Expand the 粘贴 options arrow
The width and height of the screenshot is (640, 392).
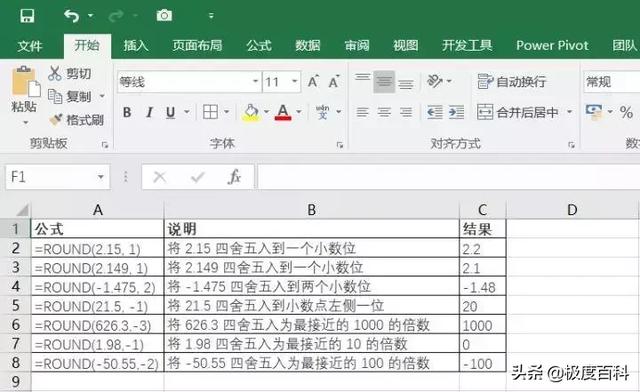click(x=25, y=122)
